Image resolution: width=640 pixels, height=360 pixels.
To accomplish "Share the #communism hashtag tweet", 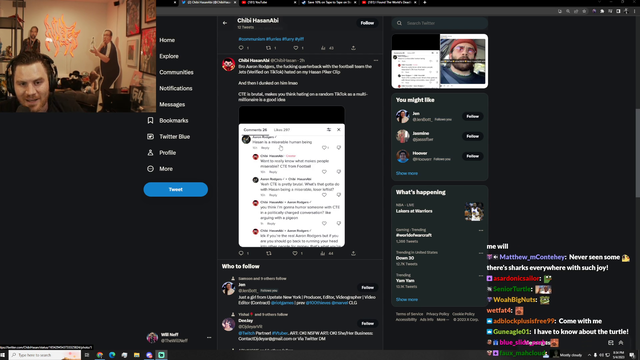I will [x=353, y=48].
